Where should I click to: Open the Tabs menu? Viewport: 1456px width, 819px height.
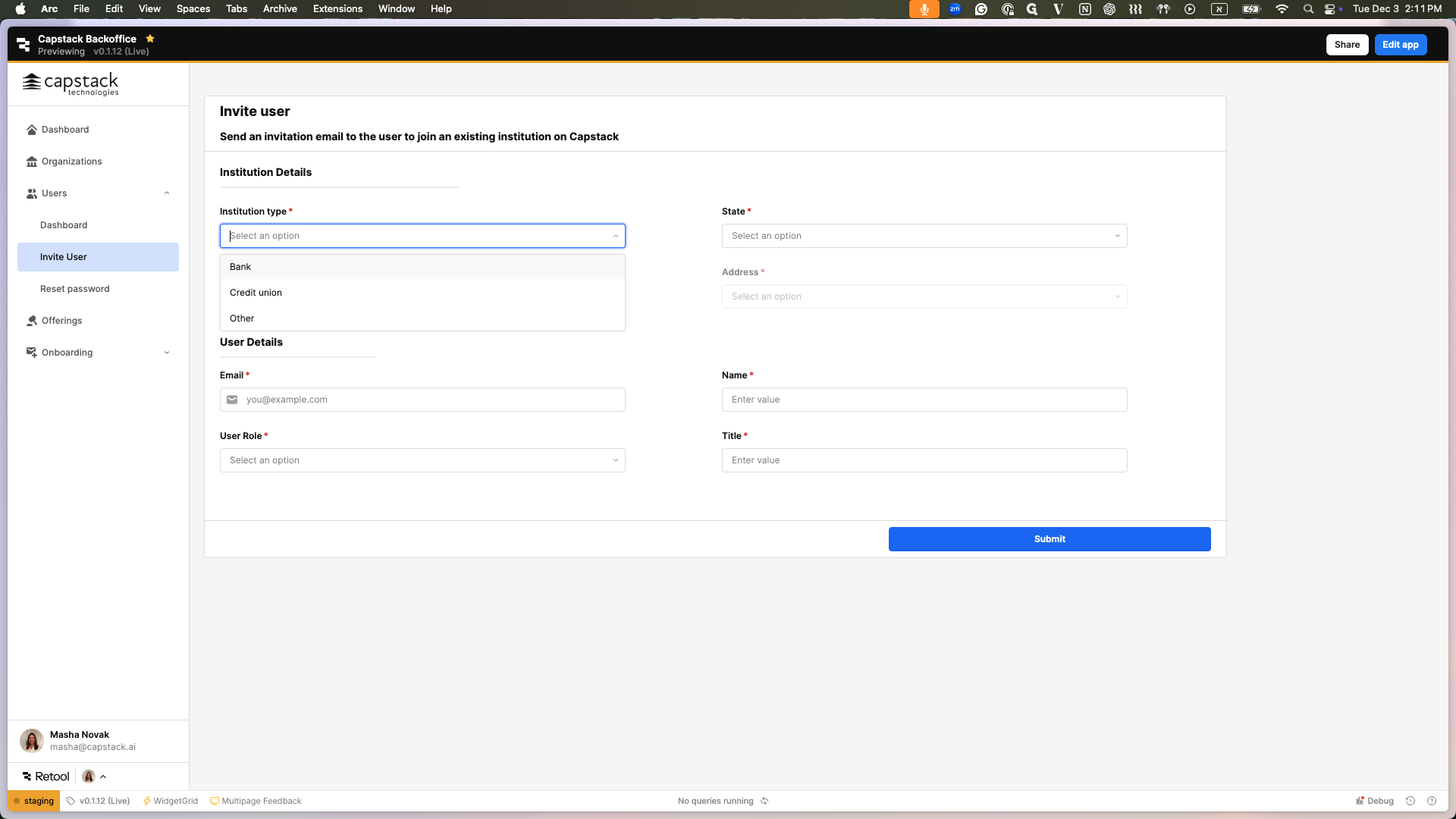[237, 9]
